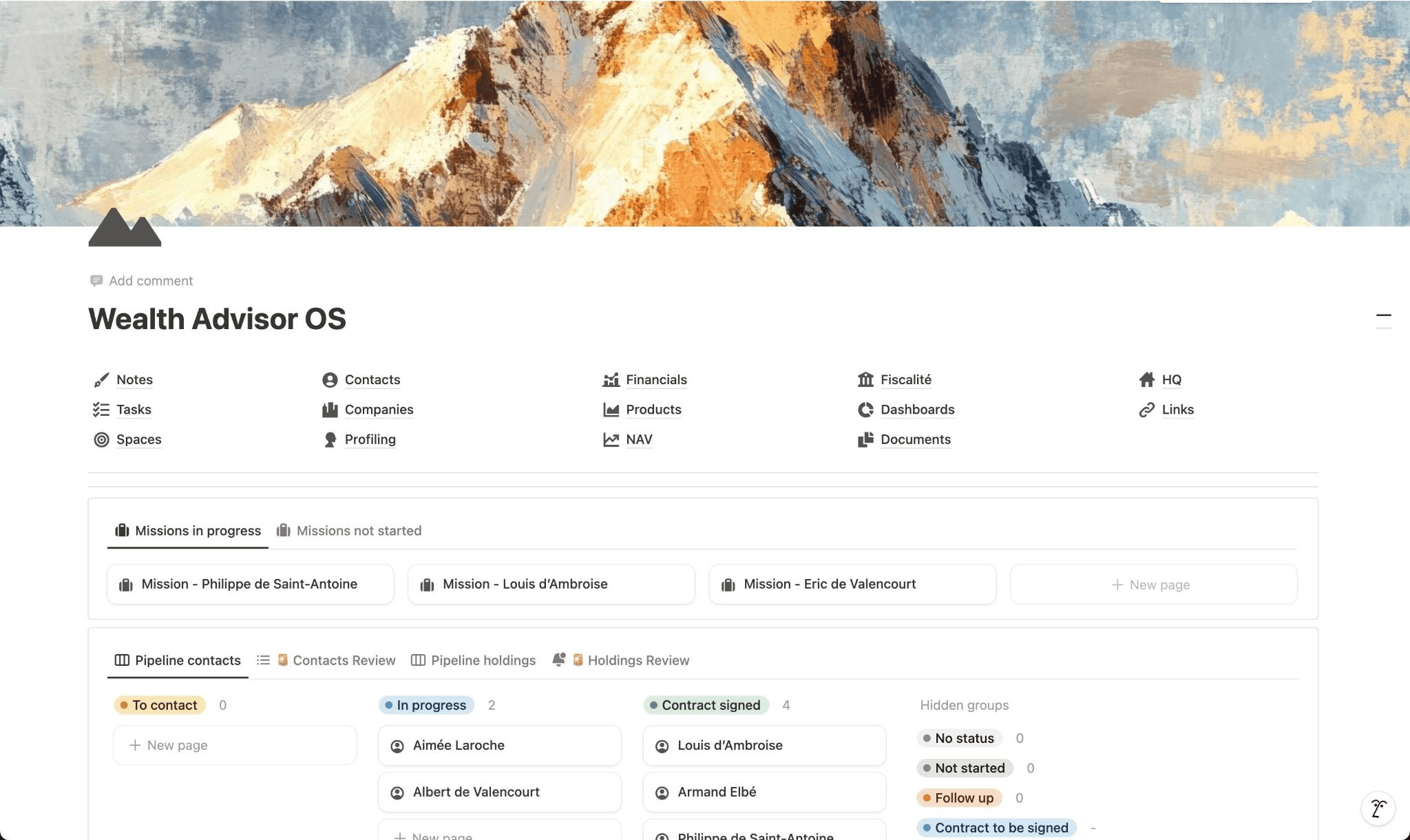Click the Companies building icon
Image resolution: width=1410 pixels, height=840 pixels.
pyautogui.click(x=330, y=410)
